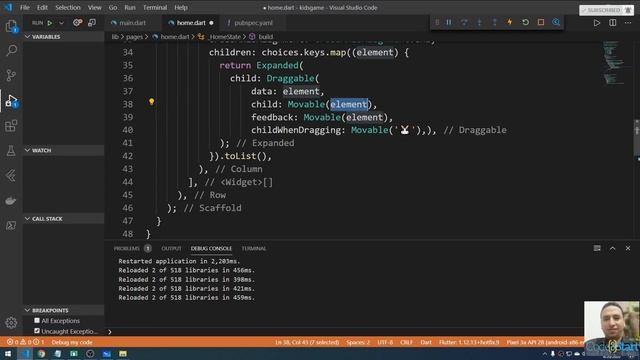Step out in debug toolbar
640x360 pixels.
coord(495,22)
